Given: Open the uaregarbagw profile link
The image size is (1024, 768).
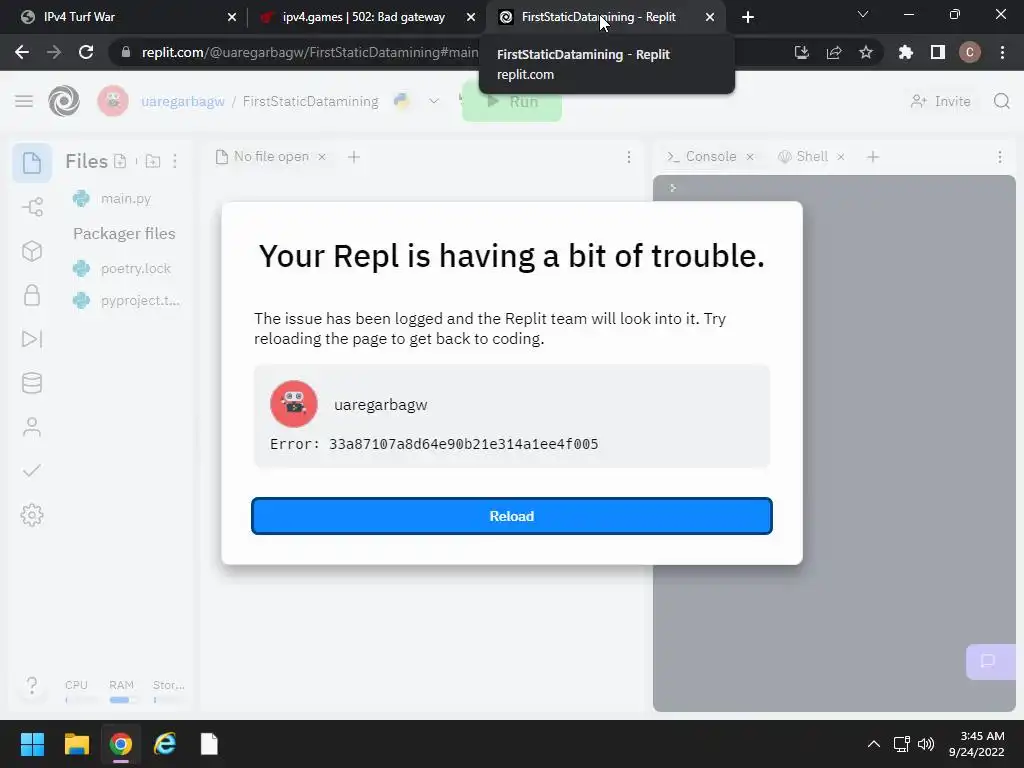Looking at the screenshot, I should pos(183,101).
